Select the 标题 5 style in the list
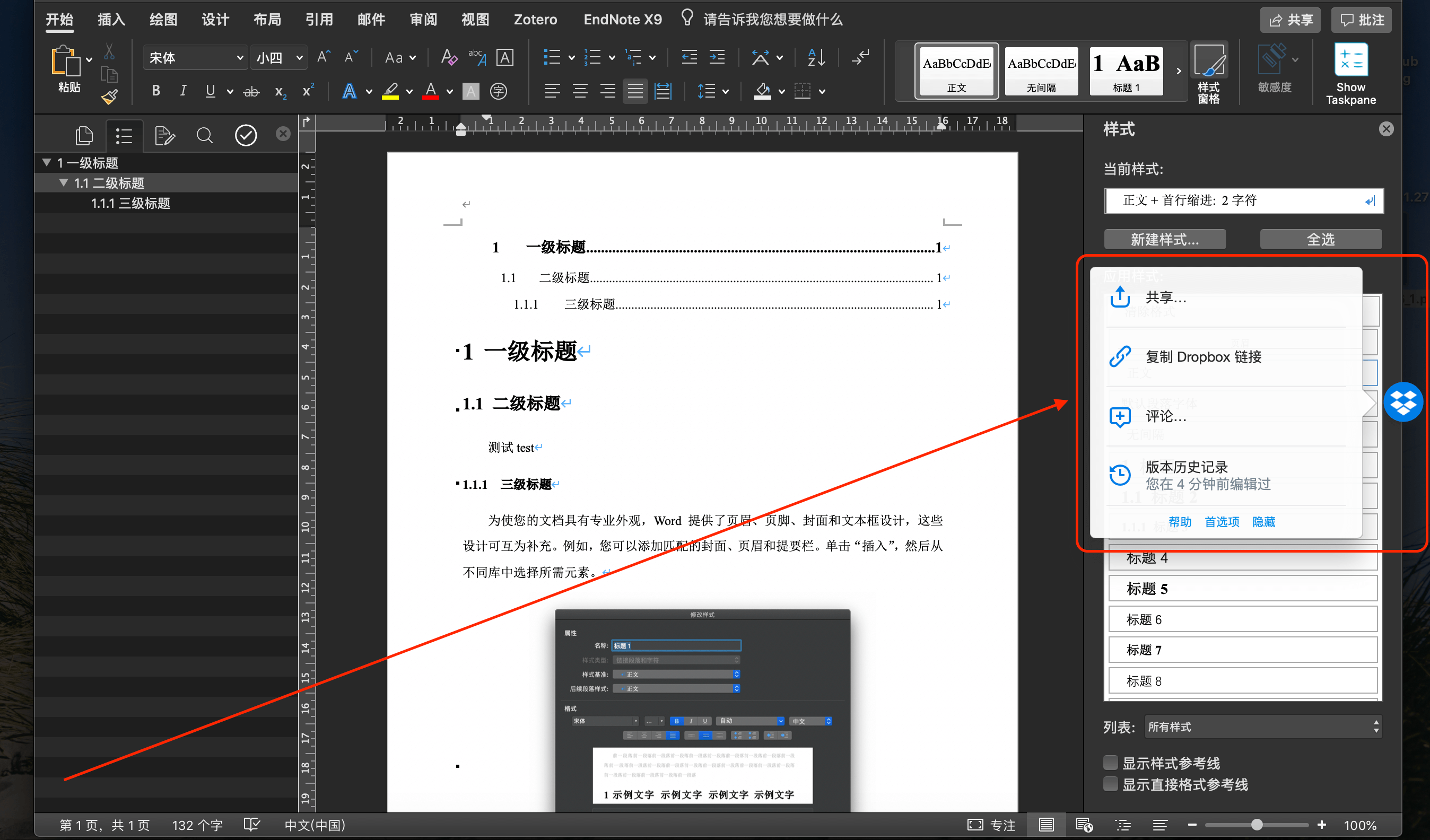 pos(1243,589)
